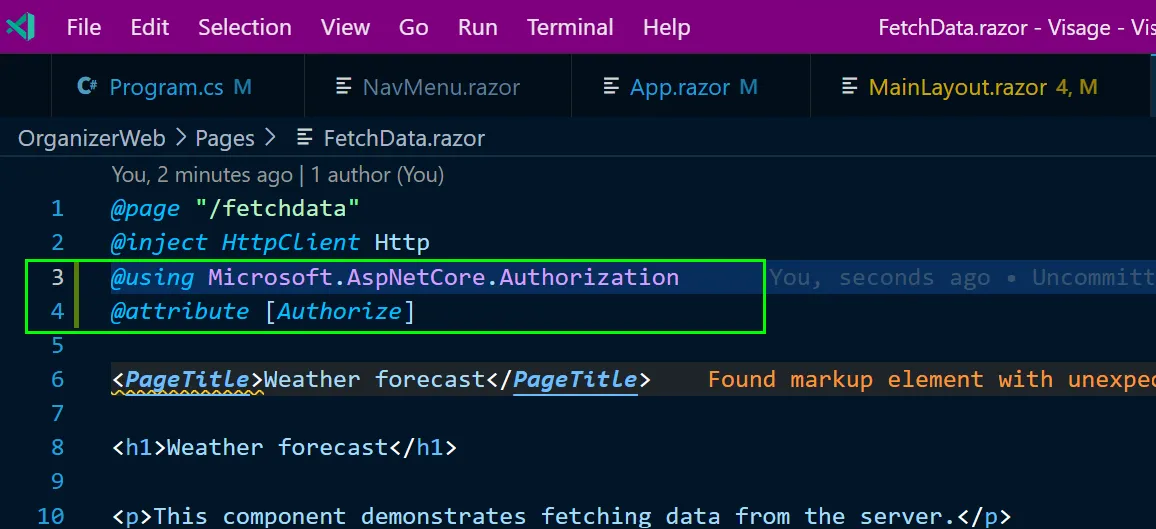Image resolution: width=1156 pixels, height=529 pixels.
Task: Open the Selection menu
Action: pos(246,27)
